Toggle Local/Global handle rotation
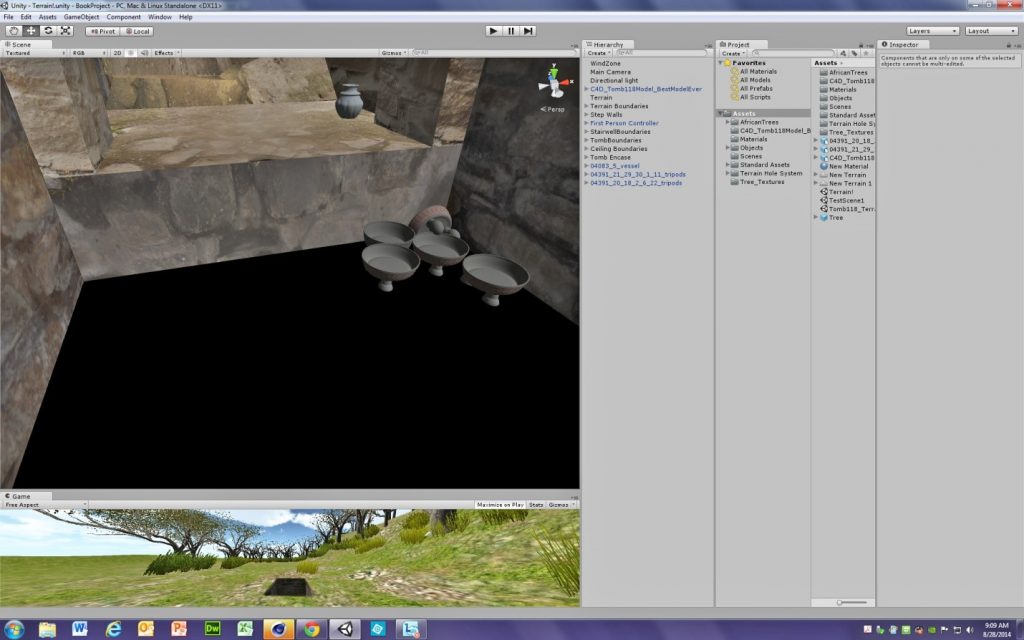The image size is (1024, 640). [137, 31]
